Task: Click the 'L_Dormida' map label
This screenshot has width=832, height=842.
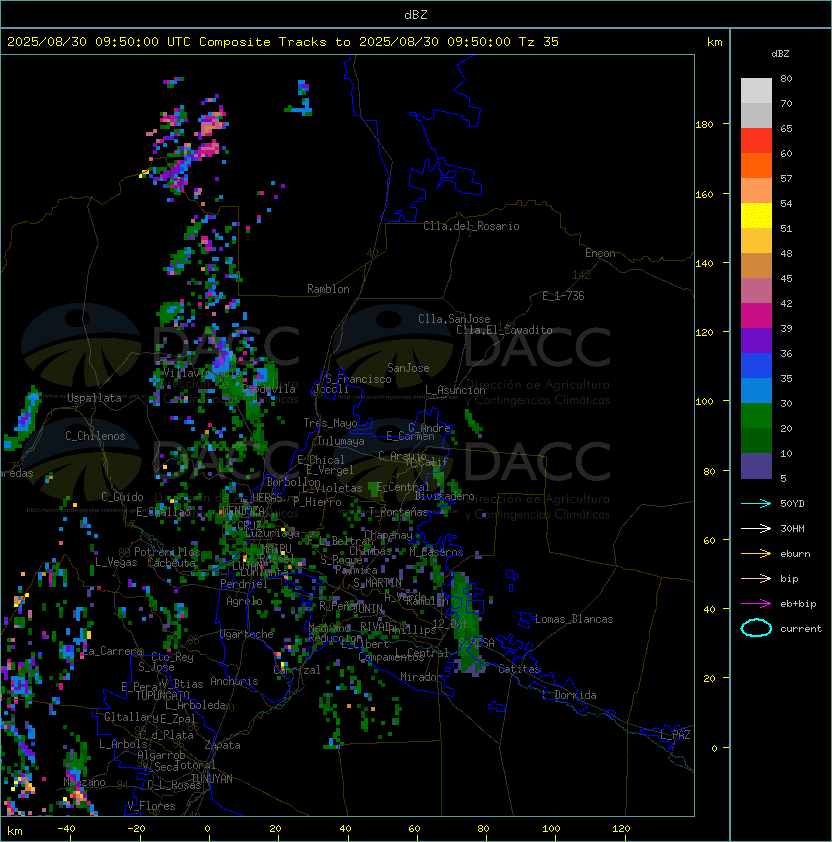Action: click(569, 695)
